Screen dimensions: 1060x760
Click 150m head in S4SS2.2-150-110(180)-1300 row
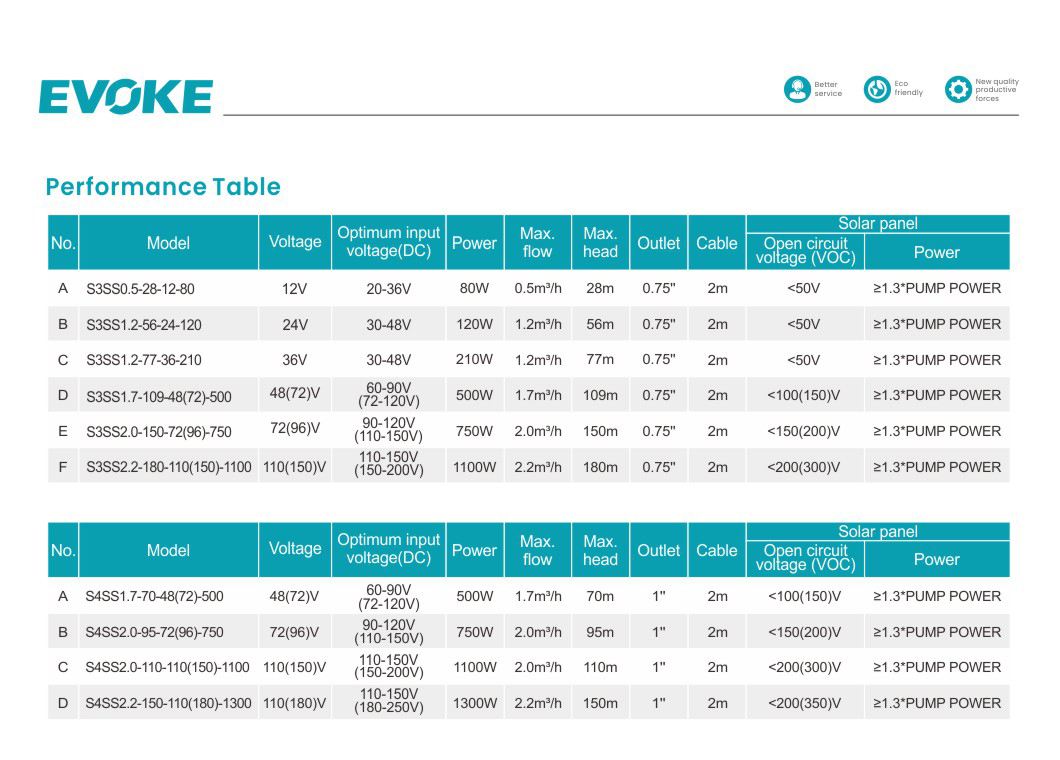click(600, 703)
